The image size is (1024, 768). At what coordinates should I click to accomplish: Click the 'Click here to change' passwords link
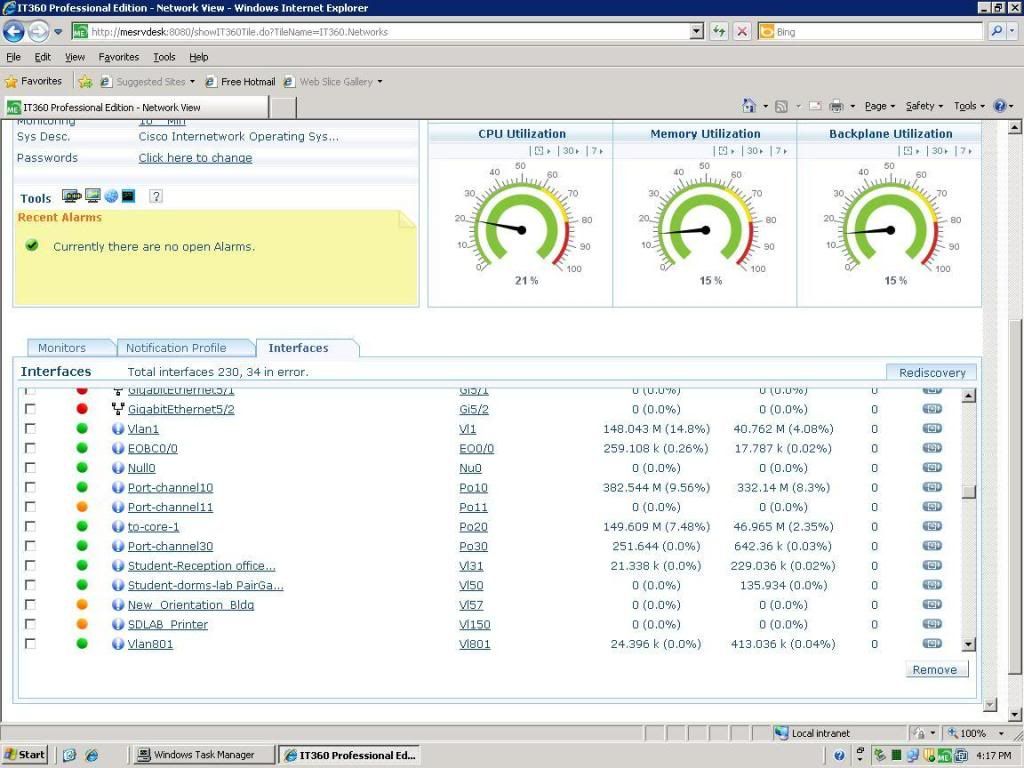coord(195,157)
